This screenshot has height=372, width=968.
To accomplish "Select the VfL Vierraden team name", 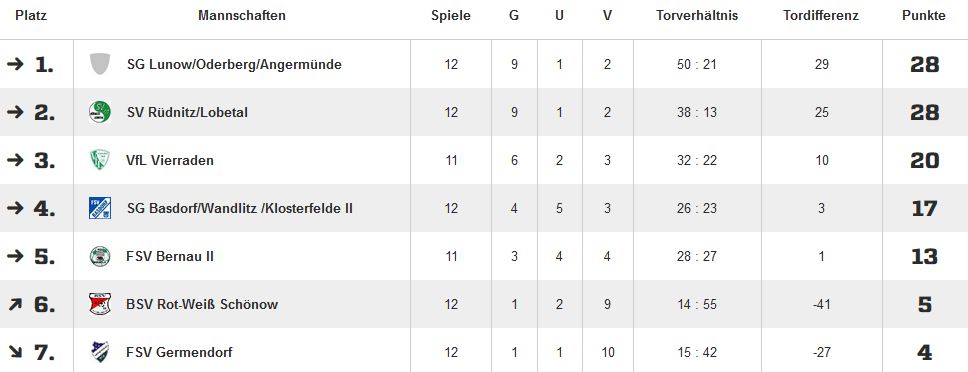I will pos(170,160).
